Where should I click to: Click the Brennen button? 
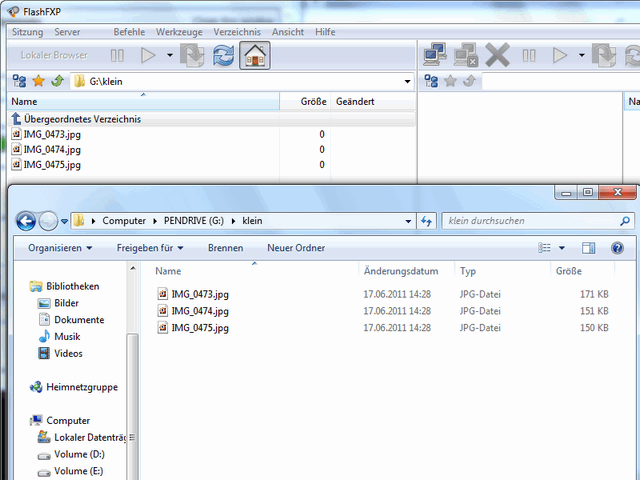225,248
